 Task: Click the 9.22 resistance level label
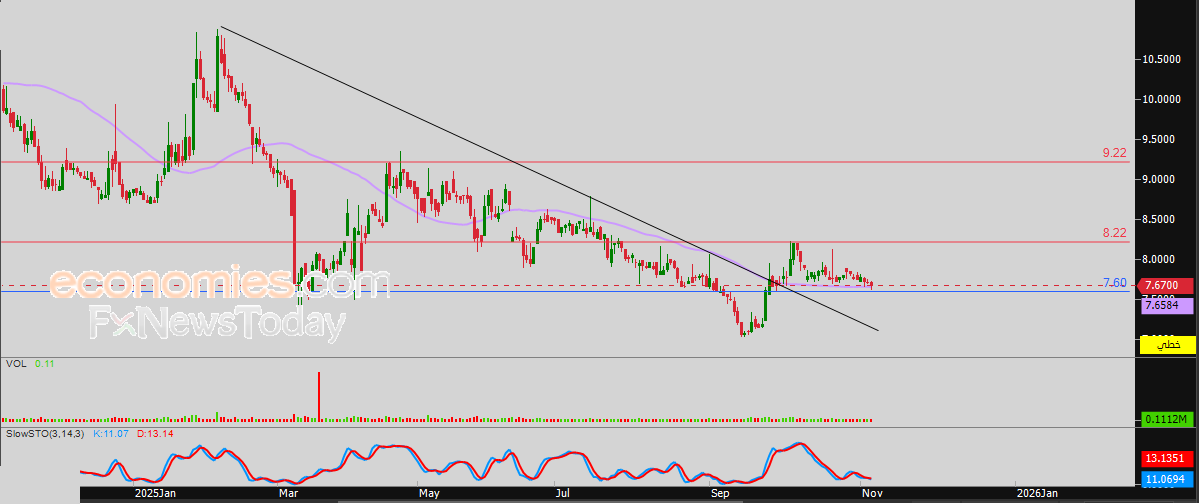pos(1114,153)
